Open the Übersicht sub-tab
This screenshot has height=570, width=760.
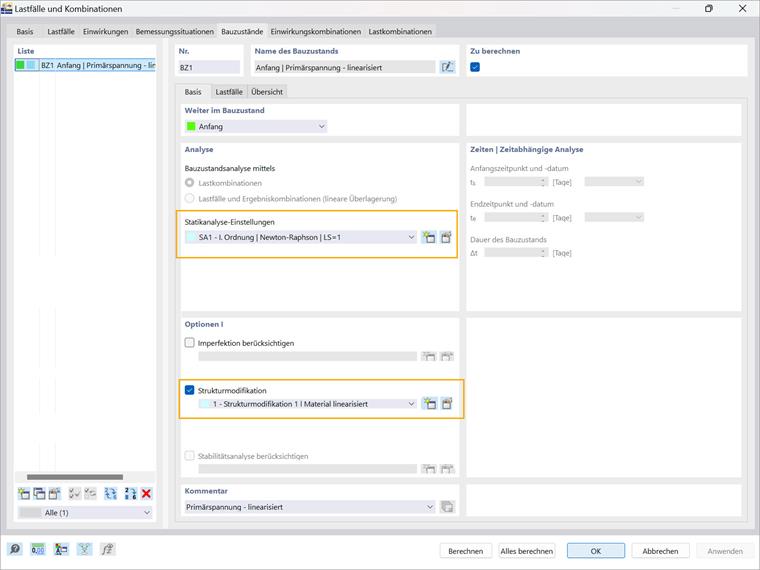click(267, 92)
